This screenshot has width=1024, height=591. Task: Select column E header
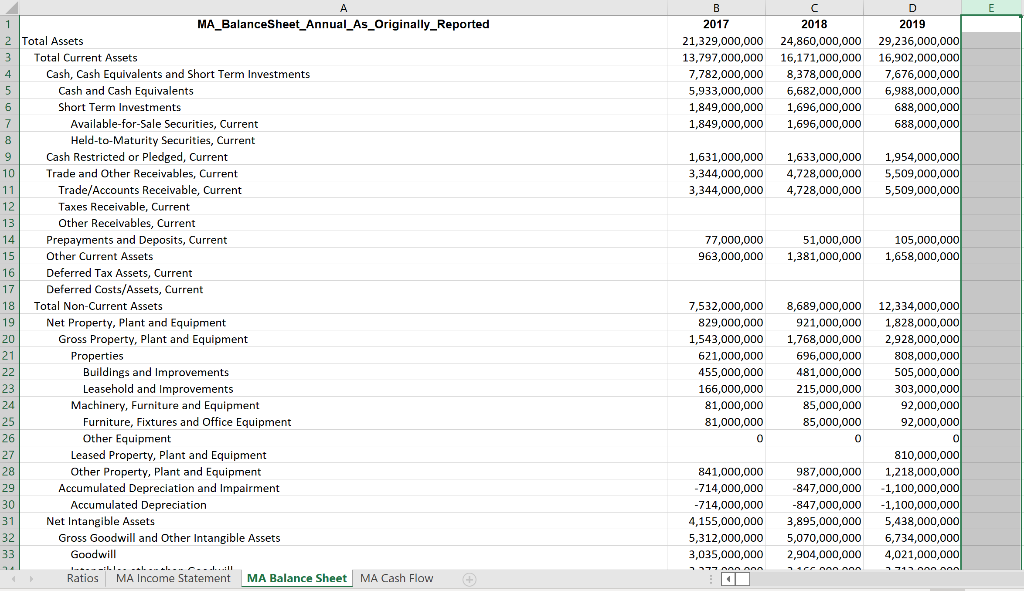tap(990, 8)
